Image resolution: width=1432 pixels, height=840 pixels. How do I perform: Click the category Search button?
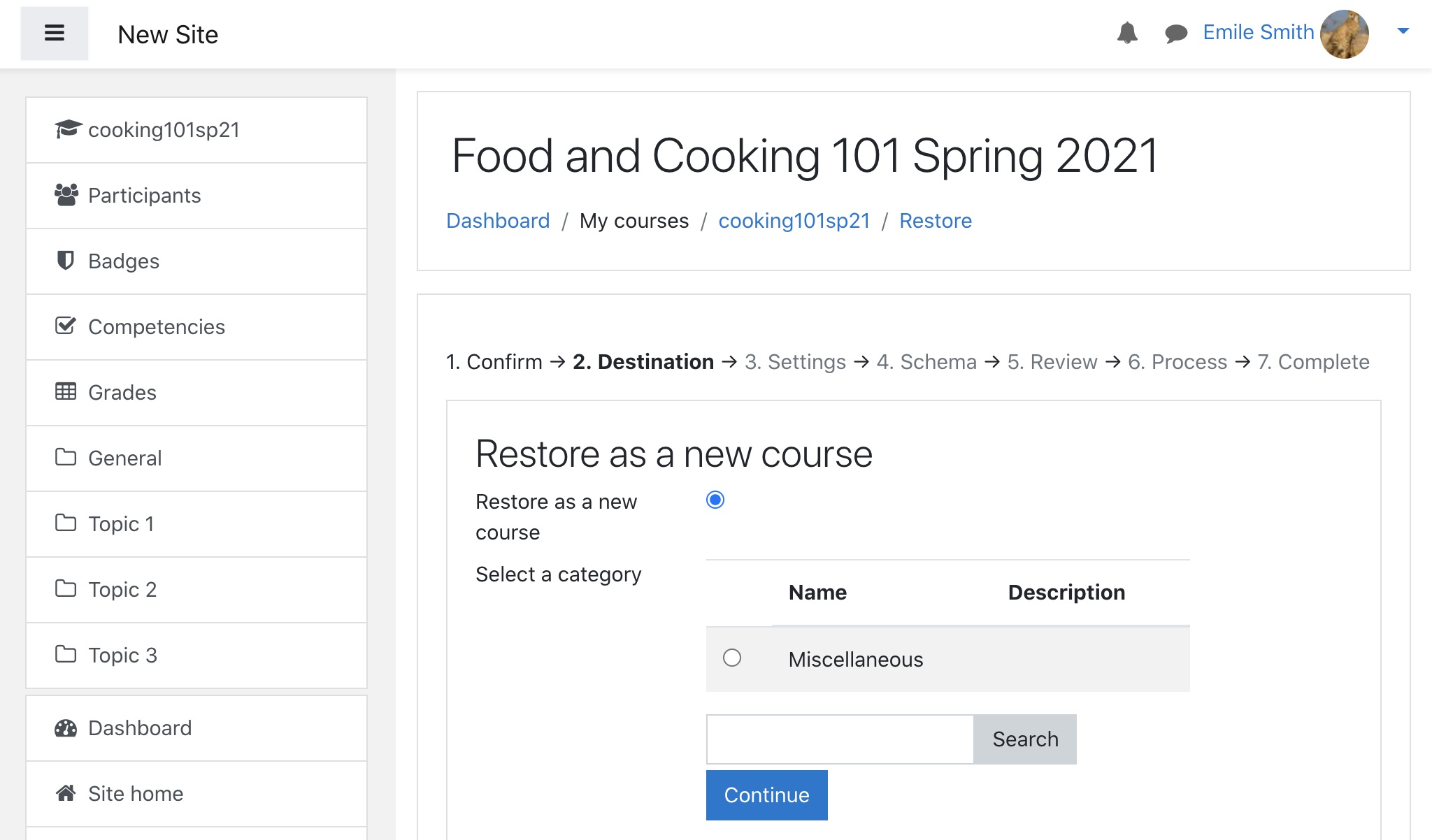(1024, 739)
